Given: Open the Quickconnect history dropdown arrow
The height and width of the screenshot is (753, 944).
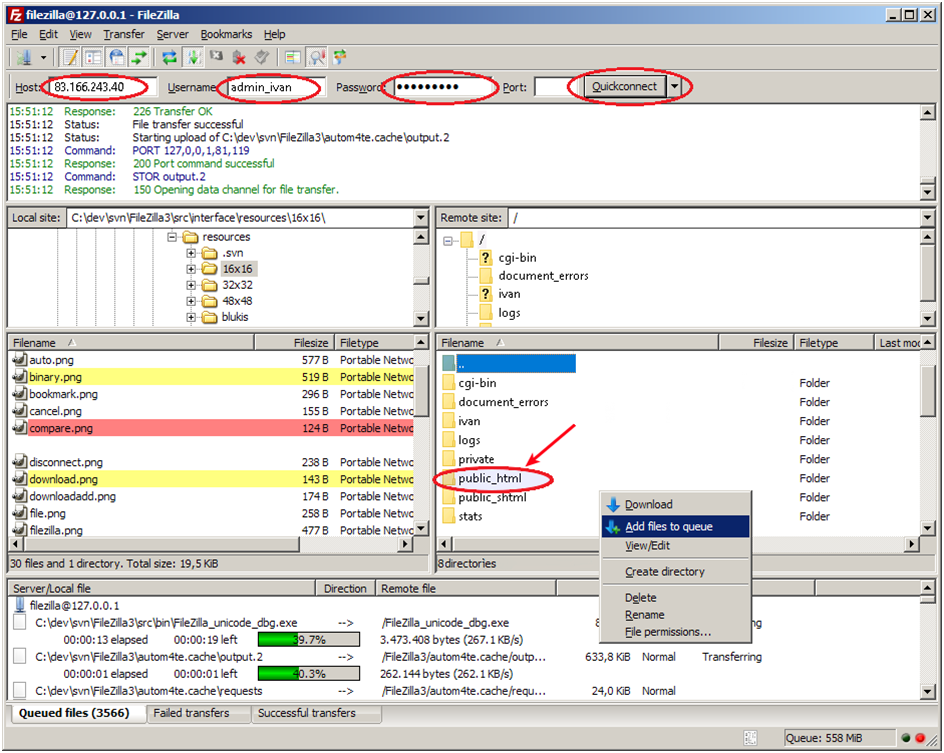Looking at the screenshot, I should coord(676,87).
